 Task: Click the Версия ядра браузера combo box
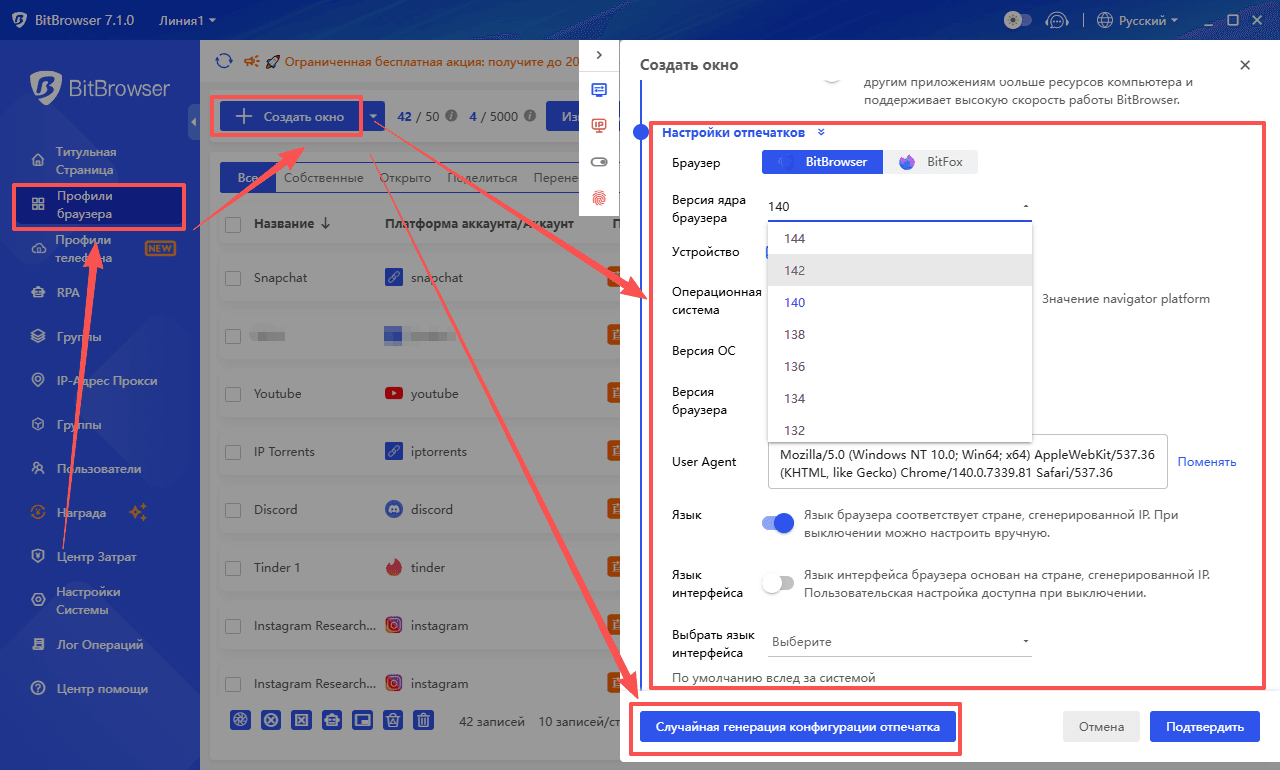tap(899, 206)
